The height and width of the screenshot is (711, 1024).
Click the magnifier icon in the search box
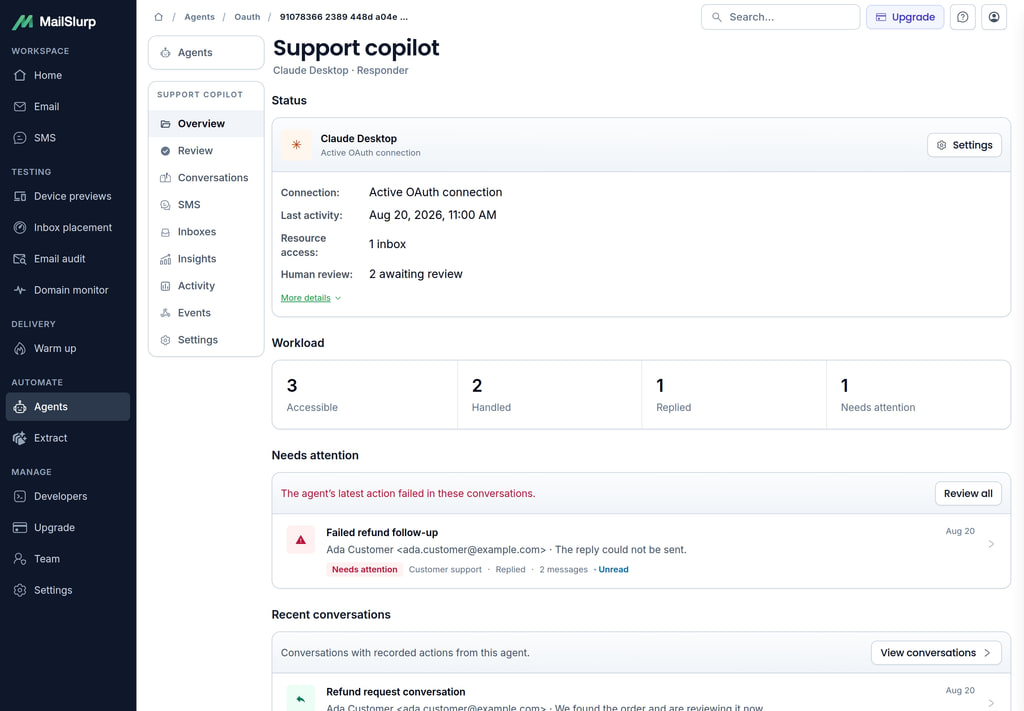tap(716, 17)
